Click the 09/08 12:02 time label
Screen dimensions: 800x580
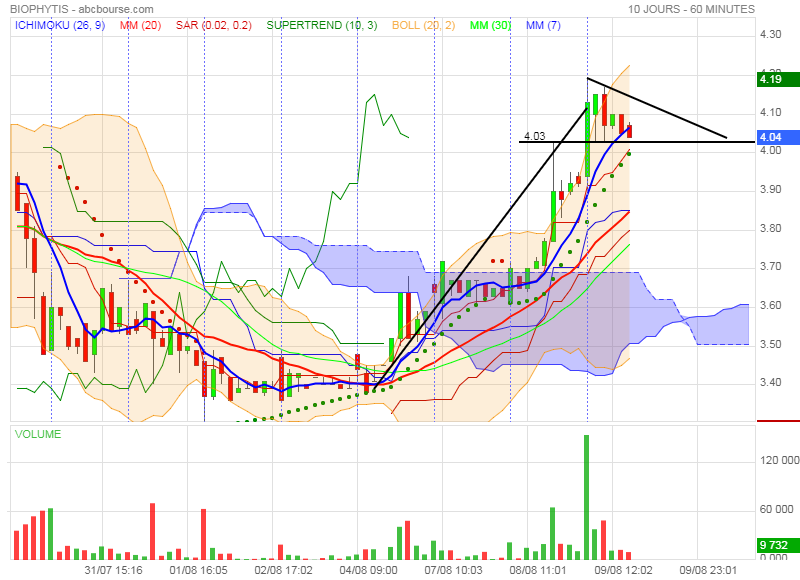click(623, 570)
